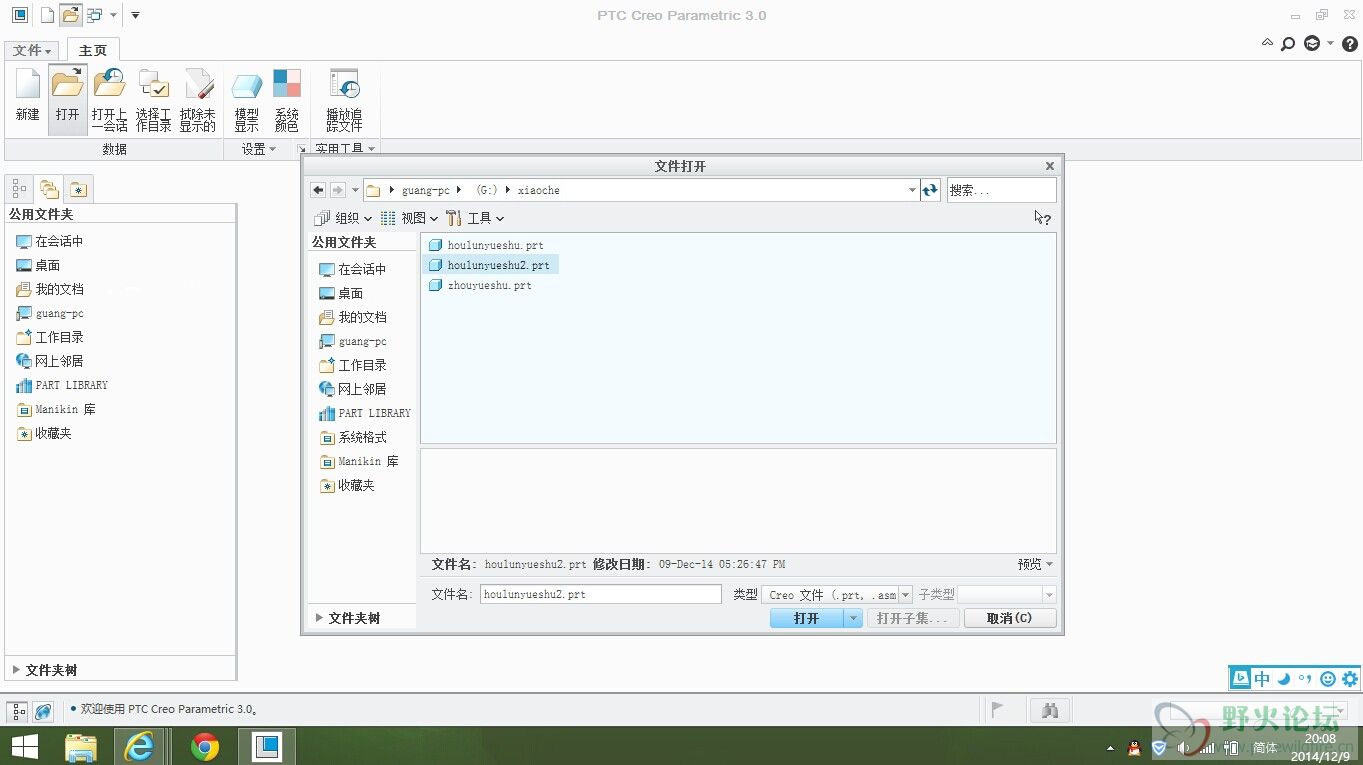Switch to the model tree navigator tab
This screenshot has width=1363, height=765.
[x=19, y=188]
